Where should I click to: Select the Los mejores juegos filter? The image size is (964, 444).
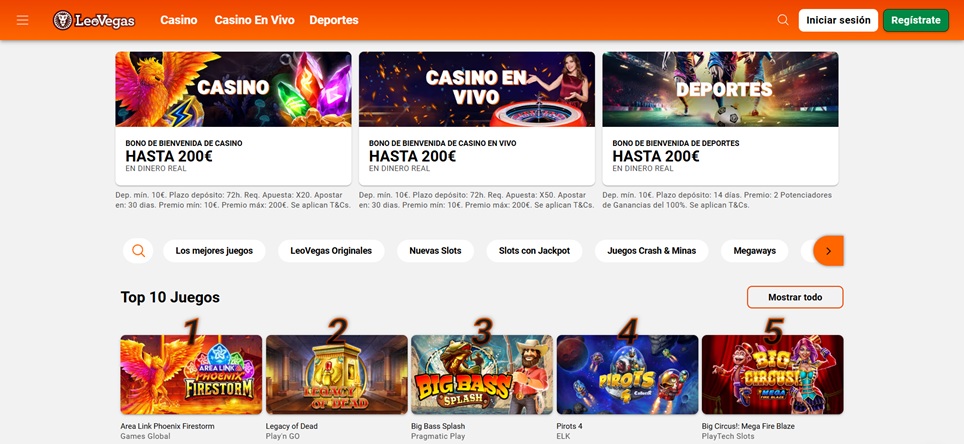(x=214, y=251)
